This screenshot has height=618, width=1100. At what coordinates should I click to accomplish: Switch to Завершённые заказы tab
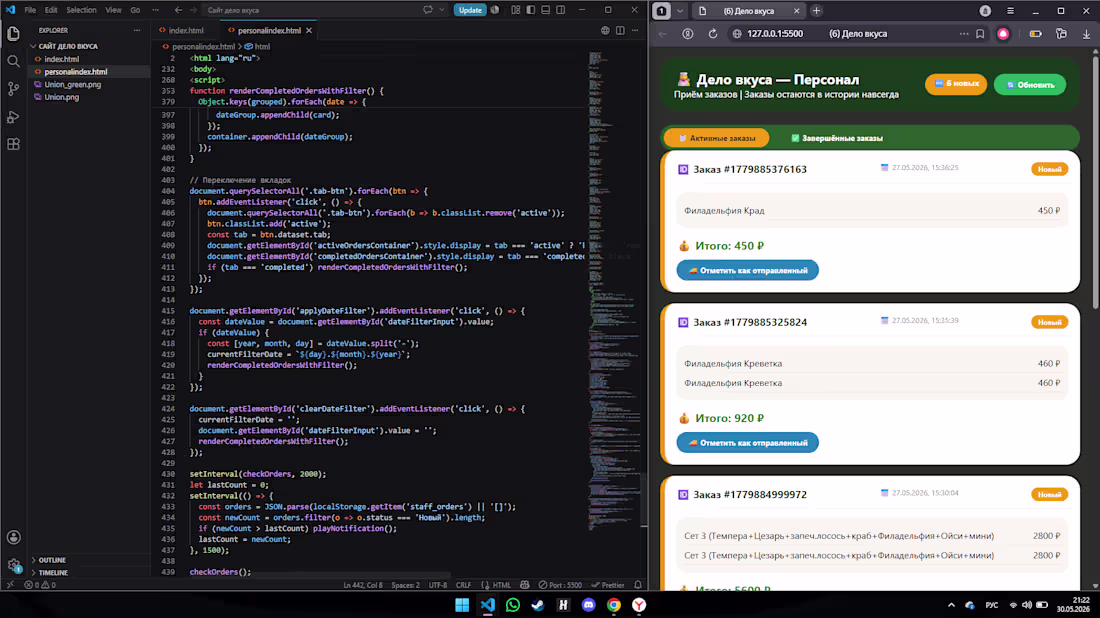(837, 138)
